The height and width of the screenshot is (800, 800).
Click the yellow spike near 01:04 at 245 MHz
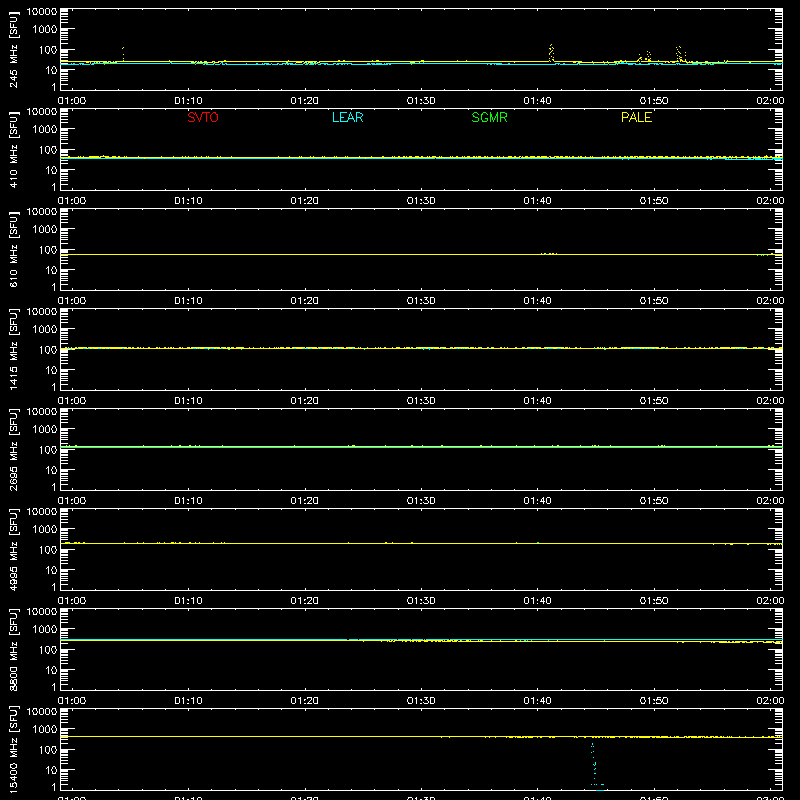[x=123, y=54]
